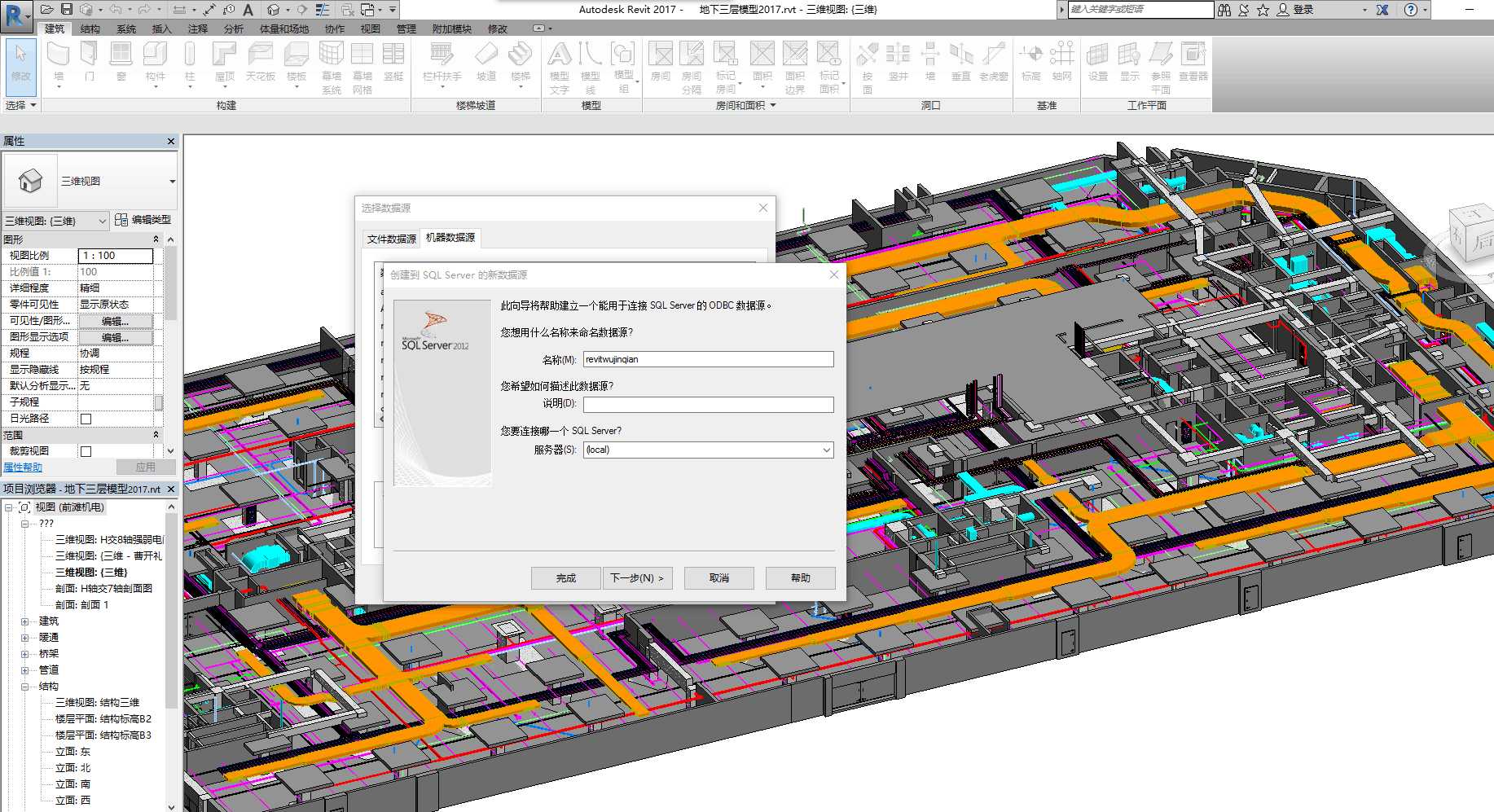Expand the 桥架 tree node
Image resolution: width=1494 pixels, height=812 pixels.
click(24, 654)
